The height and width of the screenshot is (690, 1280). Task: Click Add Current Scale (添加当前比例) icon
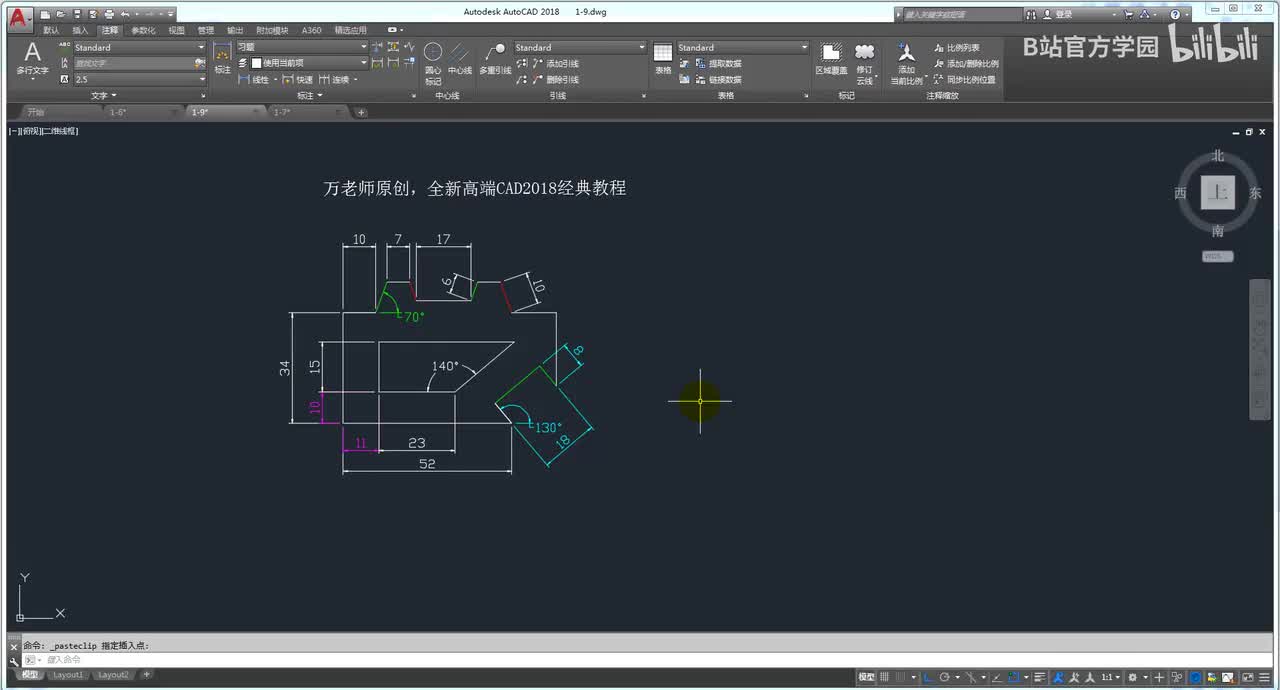906,62
